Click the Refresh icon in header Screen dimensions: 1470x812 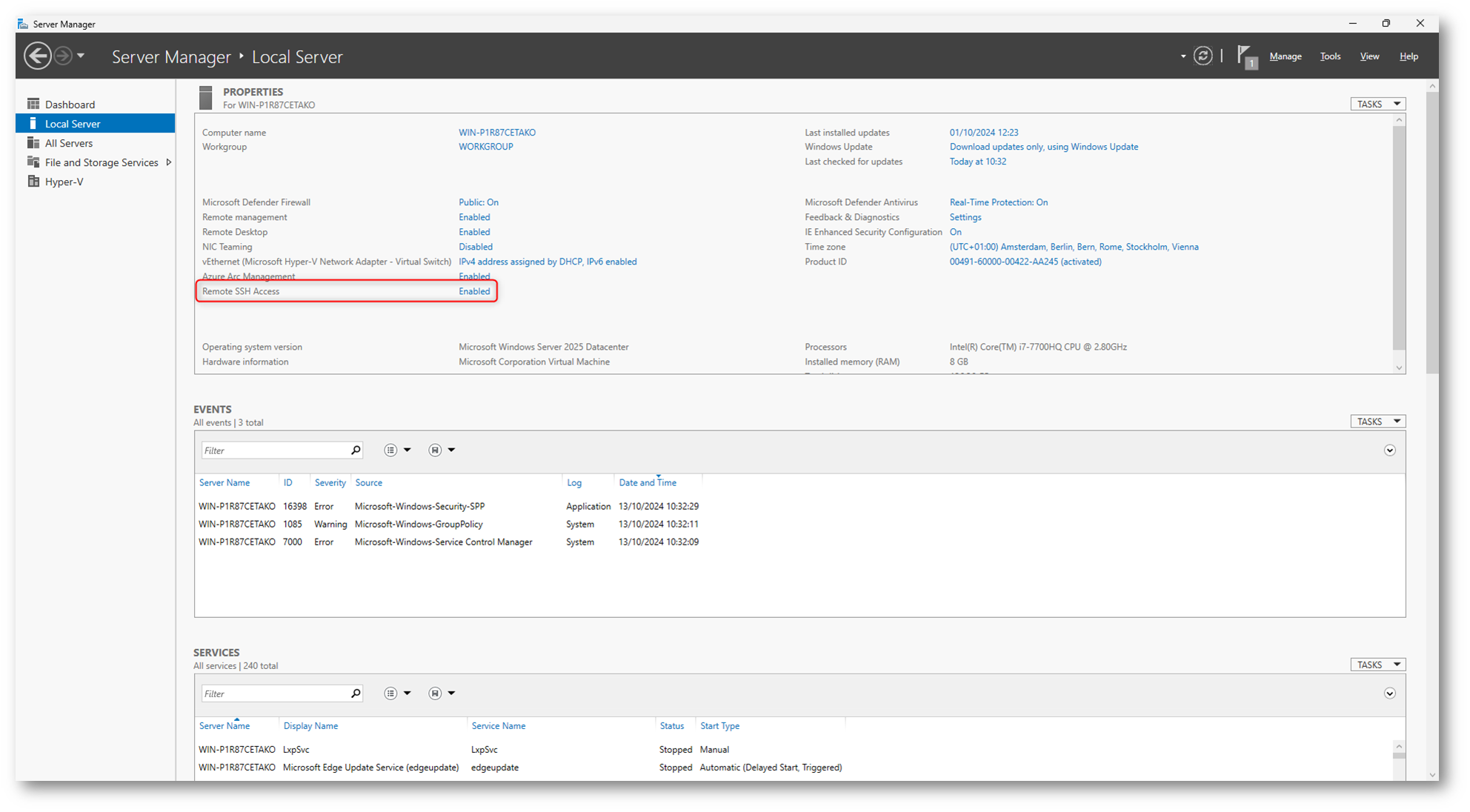(1203, 56)
